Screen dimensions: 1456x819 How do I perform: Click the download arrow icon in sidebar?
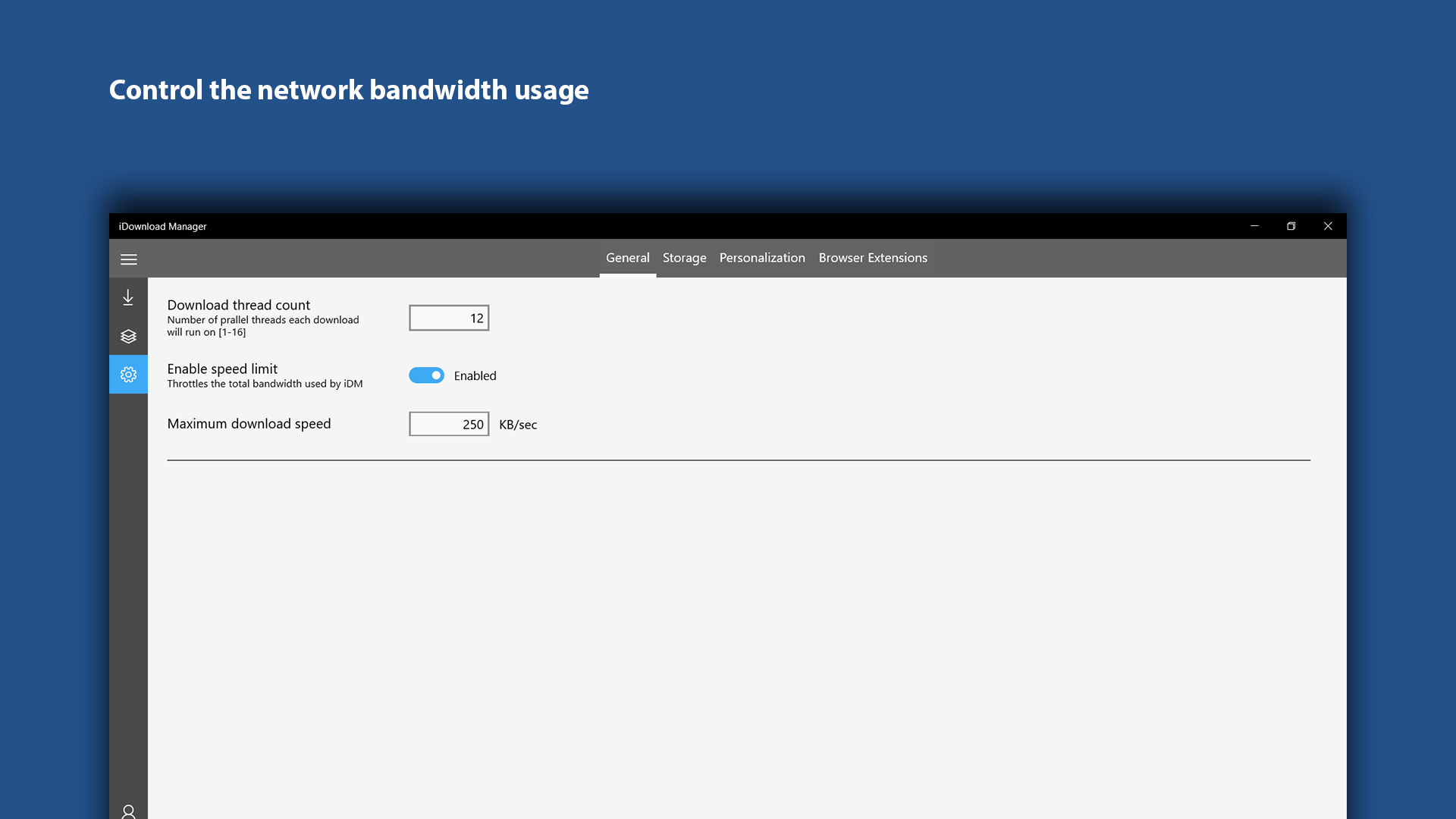pos(128,297)
